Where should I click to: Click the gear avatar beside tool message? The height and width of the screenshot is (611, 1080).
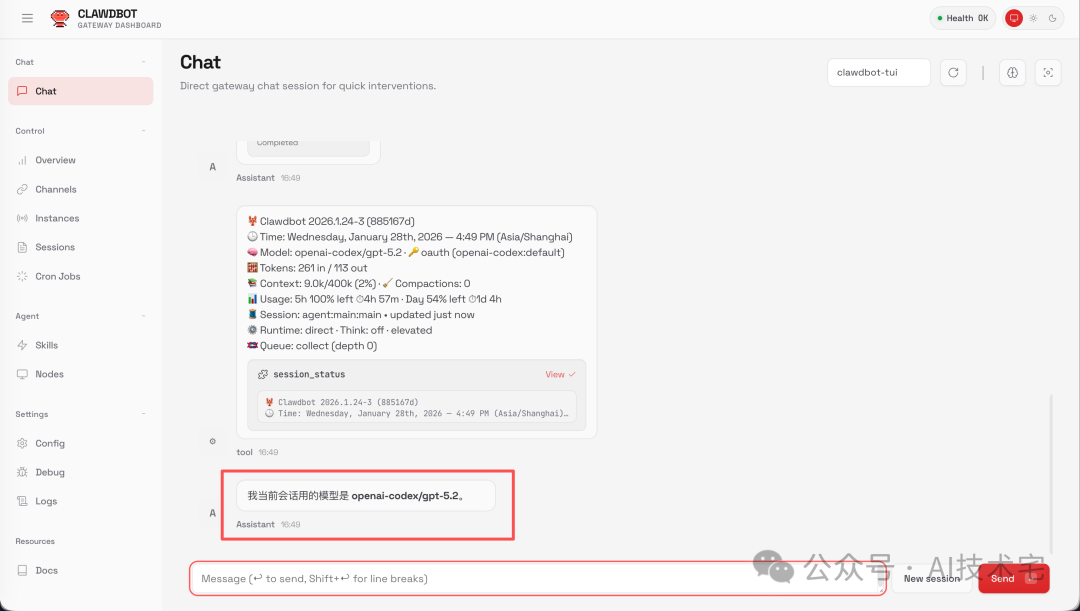212,441
